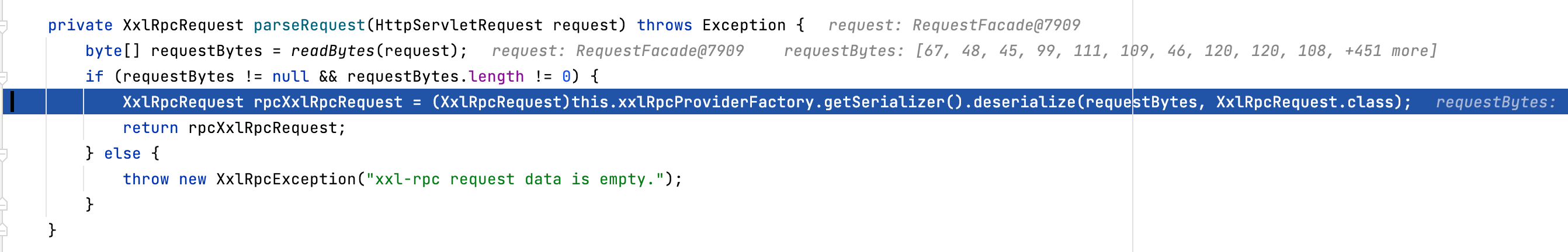Click the "+451 more" array expansion hint

1387,51
